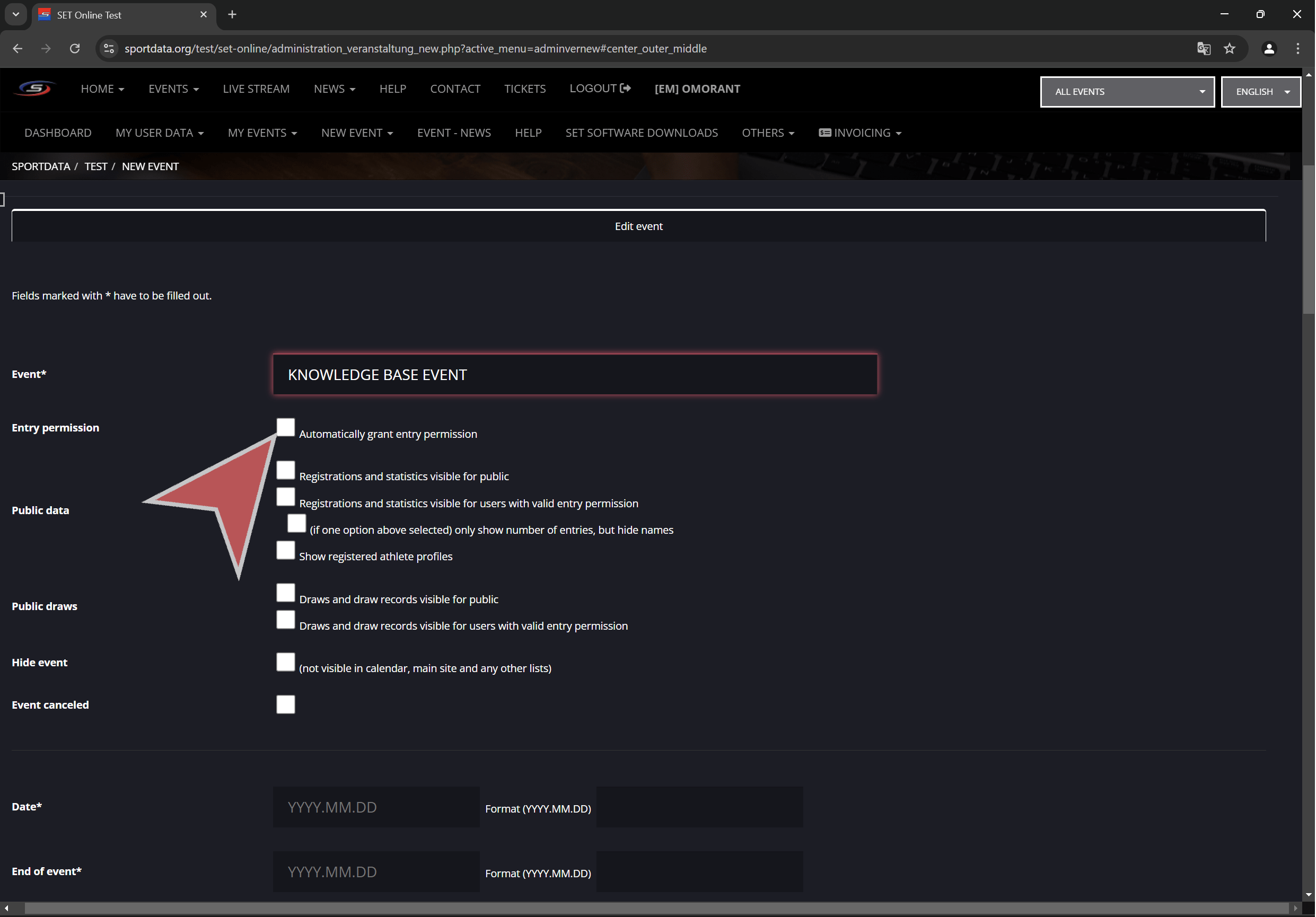The height and width of the screenshot is (917, 1316).
Task: Click SPORTDATA breadcrumb link
Action: (x=41, y=166)
